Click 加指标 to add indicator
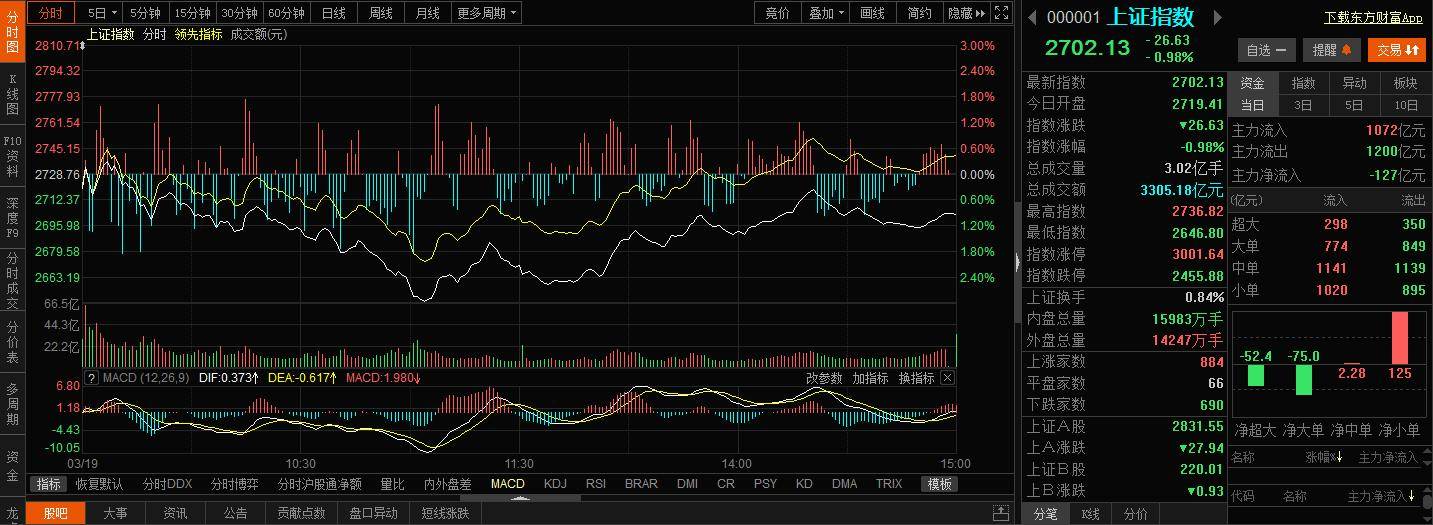Viewport: 1433px width, 525px height. (x=870, y=378)
